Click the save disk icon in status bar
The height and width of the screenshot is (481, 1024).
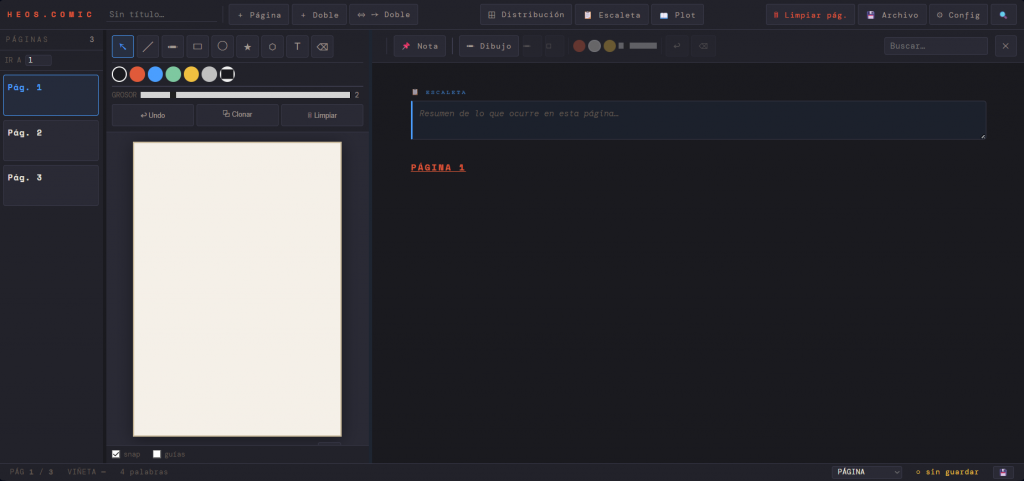(x=1003, y=472)
